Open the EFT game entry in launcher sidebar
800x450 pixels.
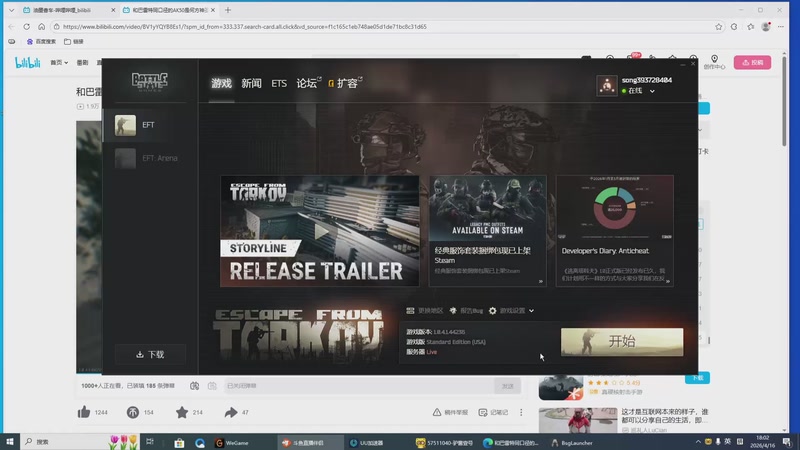point(150,125)
